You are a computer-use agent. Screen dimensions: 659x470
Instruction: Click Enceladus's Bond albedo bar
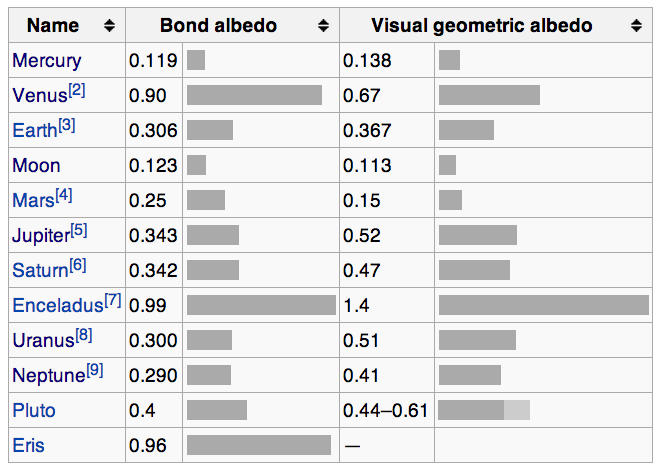261,306
